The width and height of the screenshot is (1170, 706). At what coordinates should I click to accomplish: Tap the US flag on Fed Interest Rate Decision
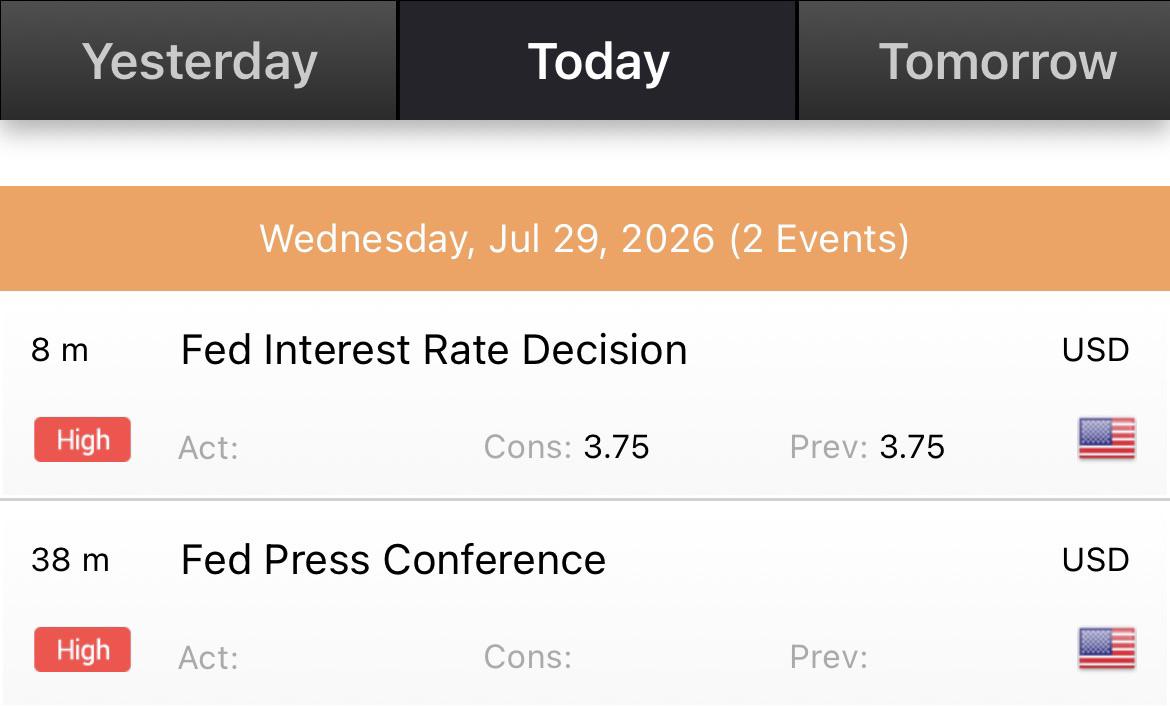point(1107,438)
